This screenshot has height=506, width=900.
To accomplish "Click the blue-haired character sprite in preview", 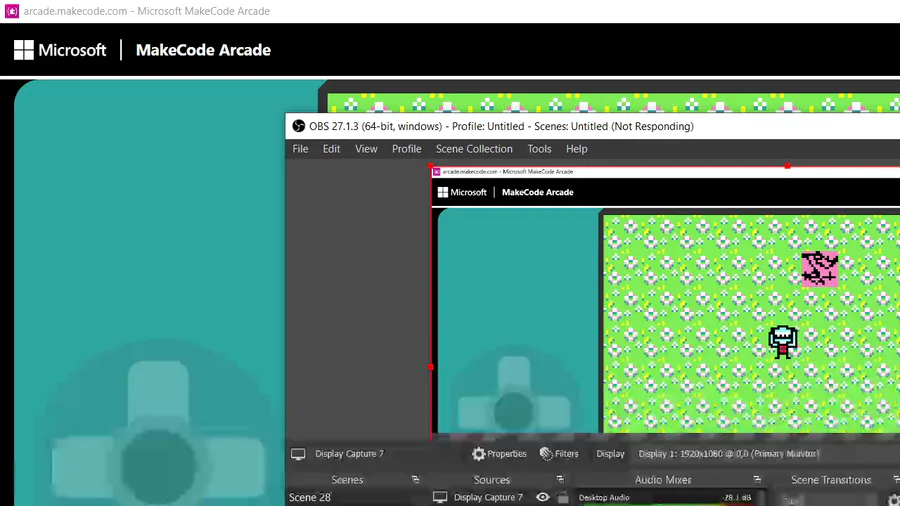I will point(783,342).
